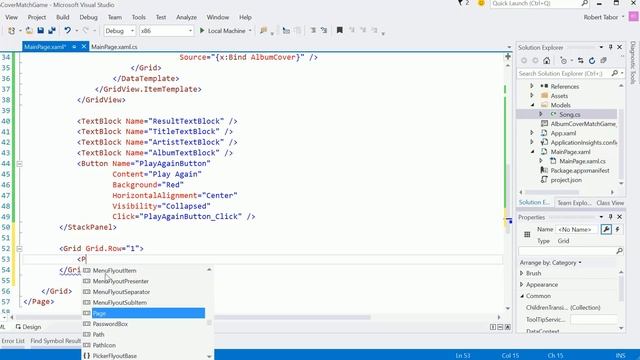
Task: Open the Debug menu
Action: [88, 17]
